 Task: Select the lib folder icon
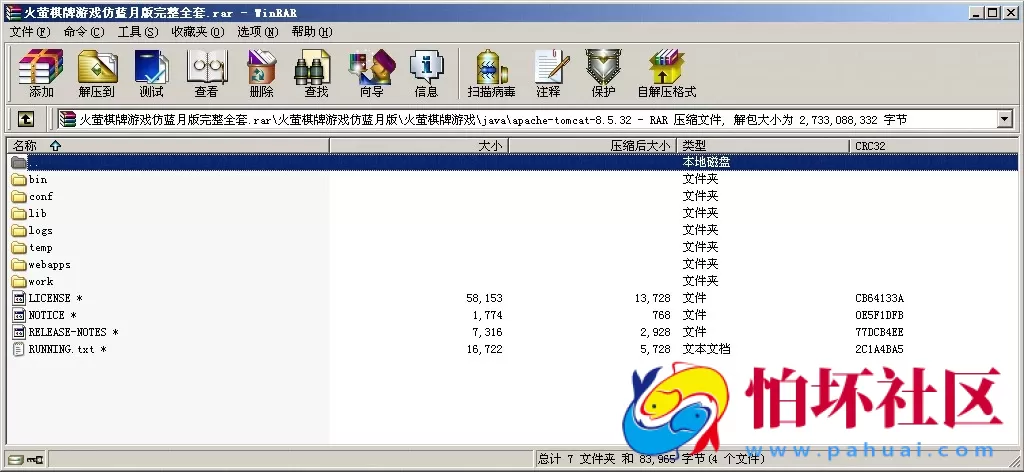pyautogui.click(x=18, y=213)
